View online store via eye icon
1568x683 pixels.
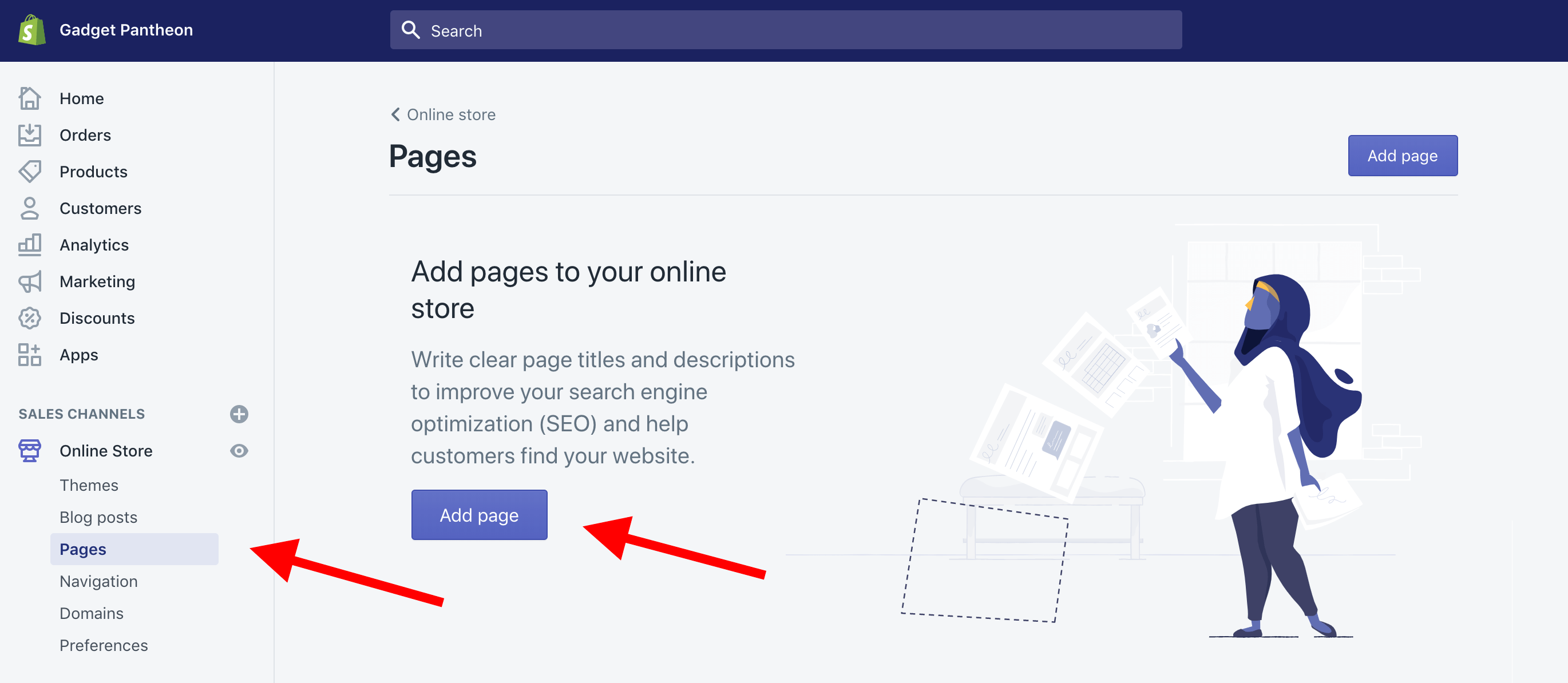pos(239,451)
